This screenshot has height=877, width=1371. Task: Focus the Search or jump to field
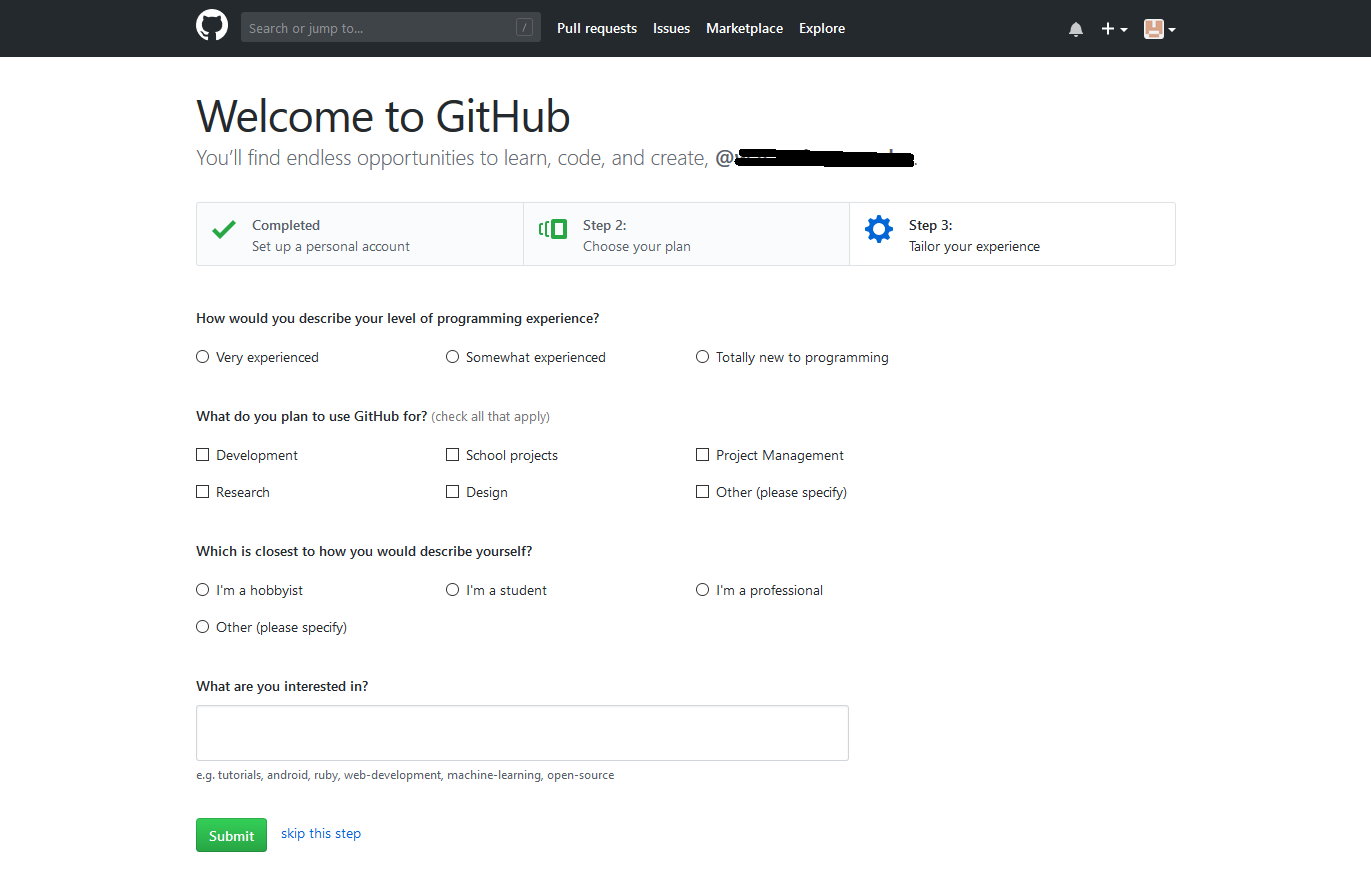(391, 27)
